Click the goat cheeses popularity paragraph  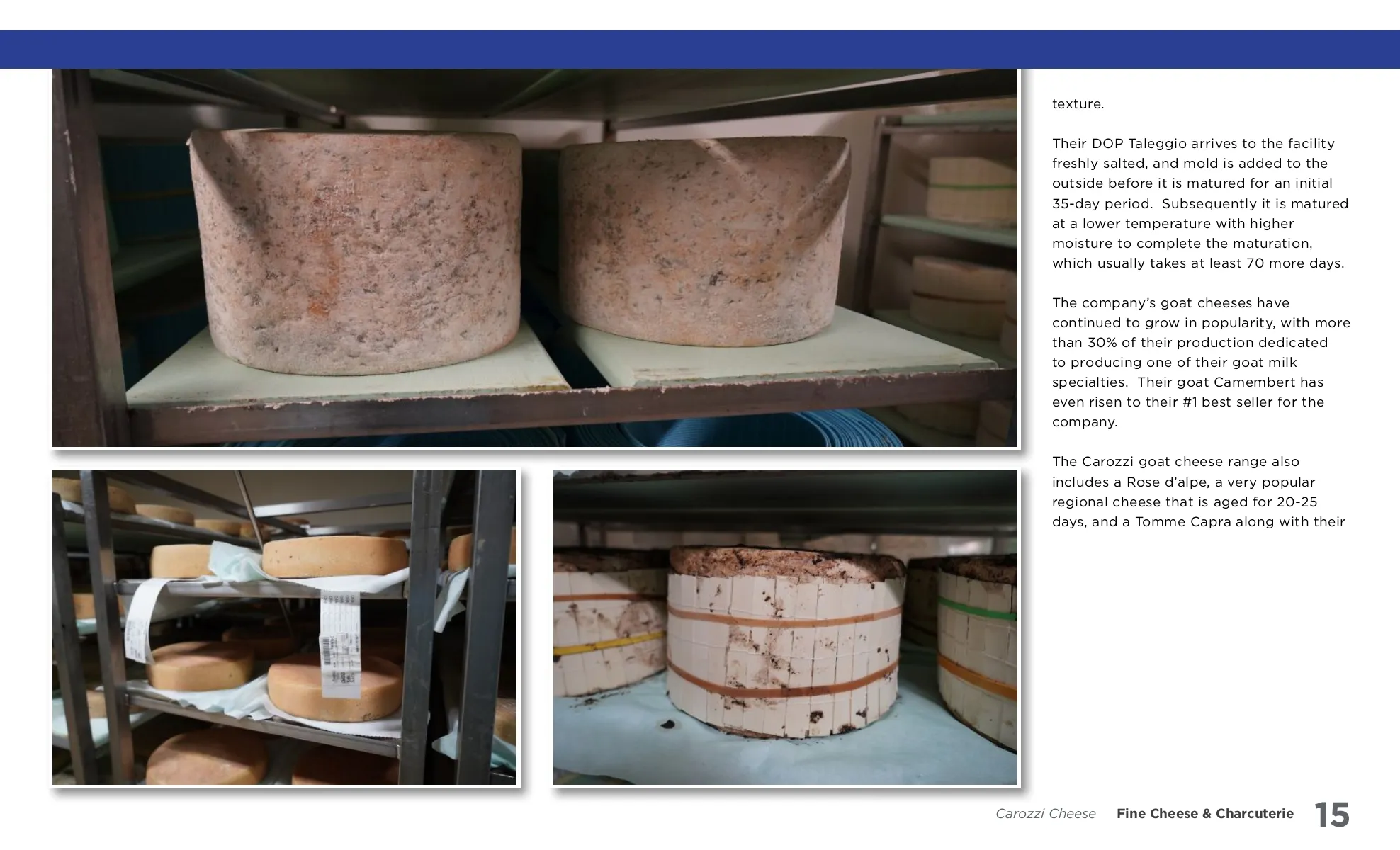(1199, 362)
